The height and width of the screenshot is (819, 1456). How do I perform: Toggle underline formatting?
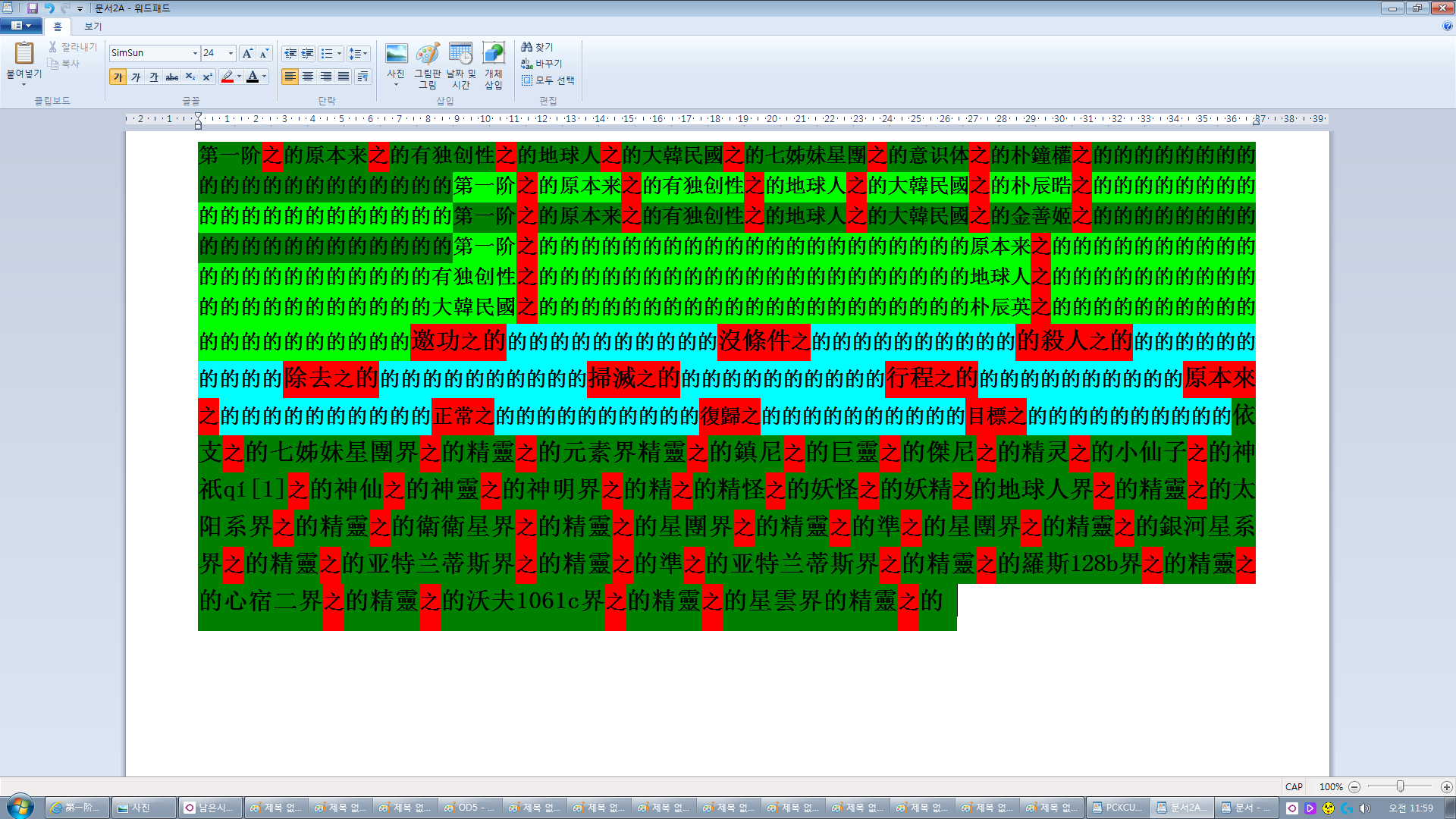point(154,77)
